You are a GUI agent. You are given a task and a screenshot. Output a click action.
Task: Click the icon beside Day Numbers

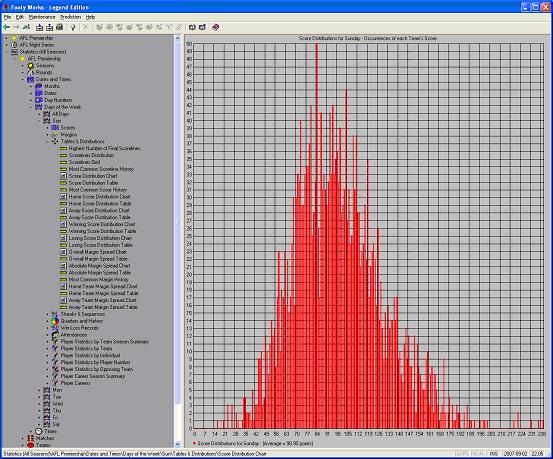pos(39,100)
